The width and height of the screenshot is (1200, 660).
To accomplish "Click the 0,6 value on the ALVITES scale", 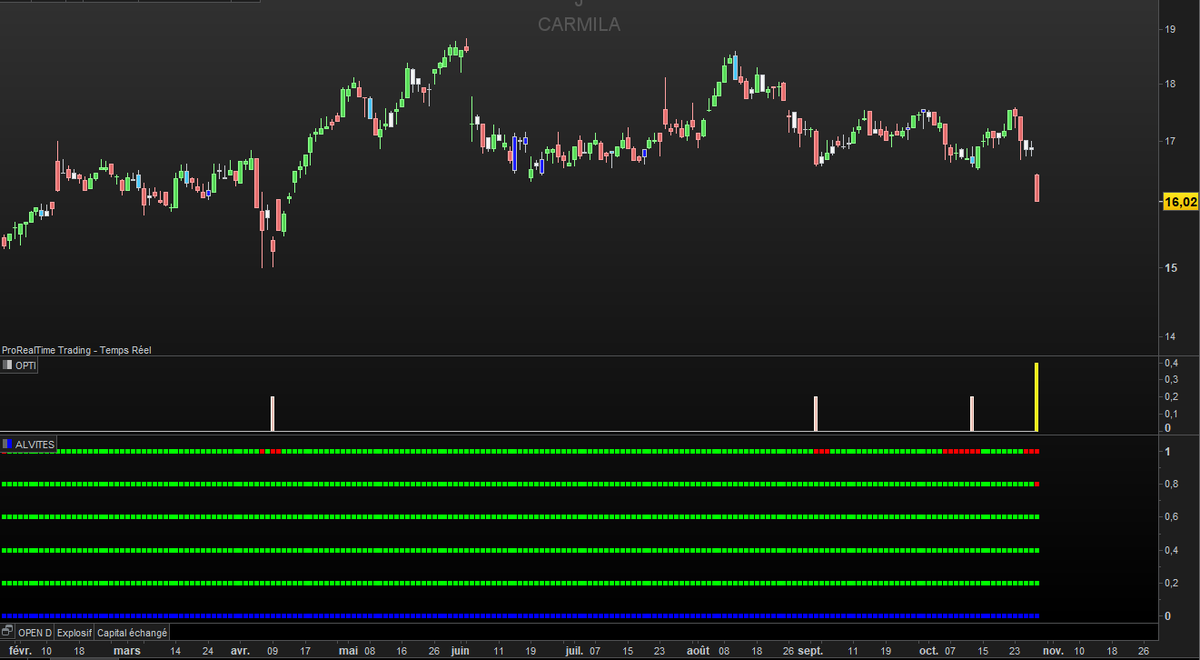I will point(1171,518).
